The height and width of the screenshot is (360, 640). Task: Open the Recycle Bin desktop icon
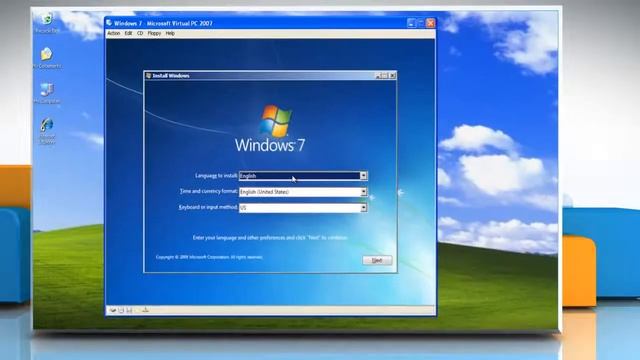click(x=47, y=22)
